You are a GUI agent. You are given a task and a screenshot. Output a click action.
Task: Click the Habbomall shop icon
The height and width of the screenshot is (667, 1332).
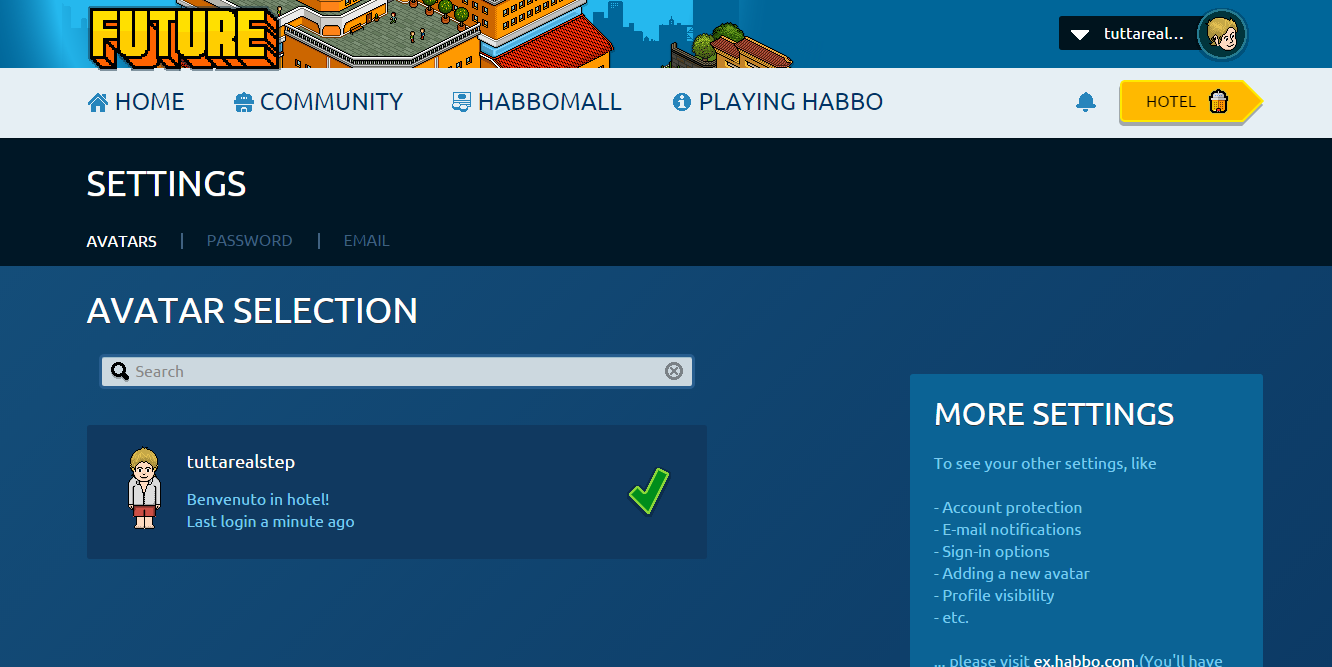461,101
